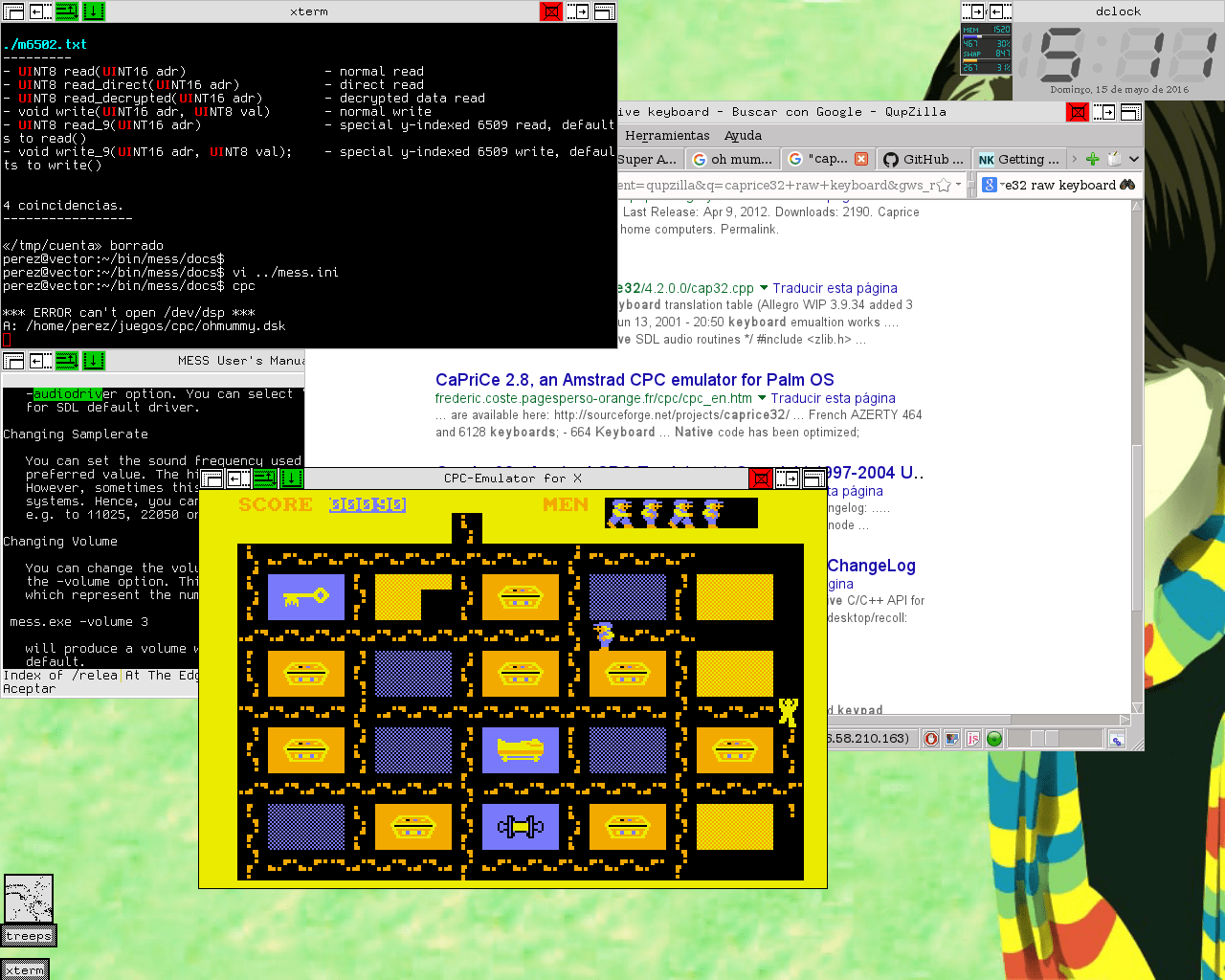Click the JavaScript 'js' icon in status bar
Image resolution: width=1225 pixels, height=980 pixels.
(973, 739)
